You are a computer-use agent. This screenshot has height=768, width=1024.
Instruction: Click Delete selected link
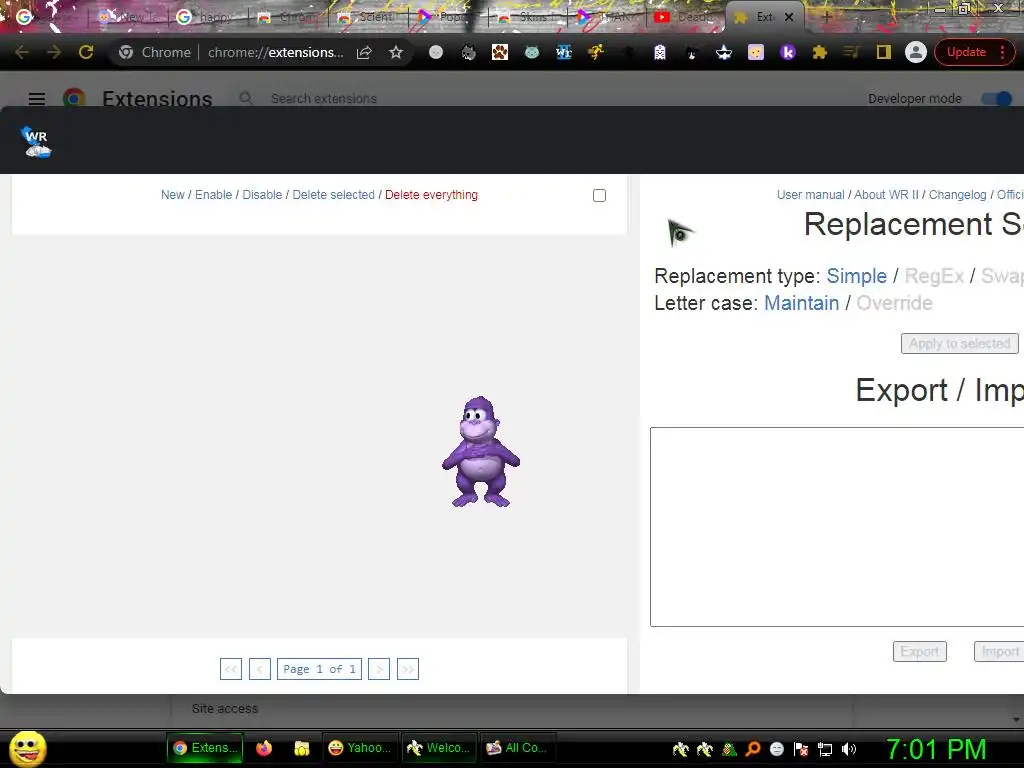point(333,195)
